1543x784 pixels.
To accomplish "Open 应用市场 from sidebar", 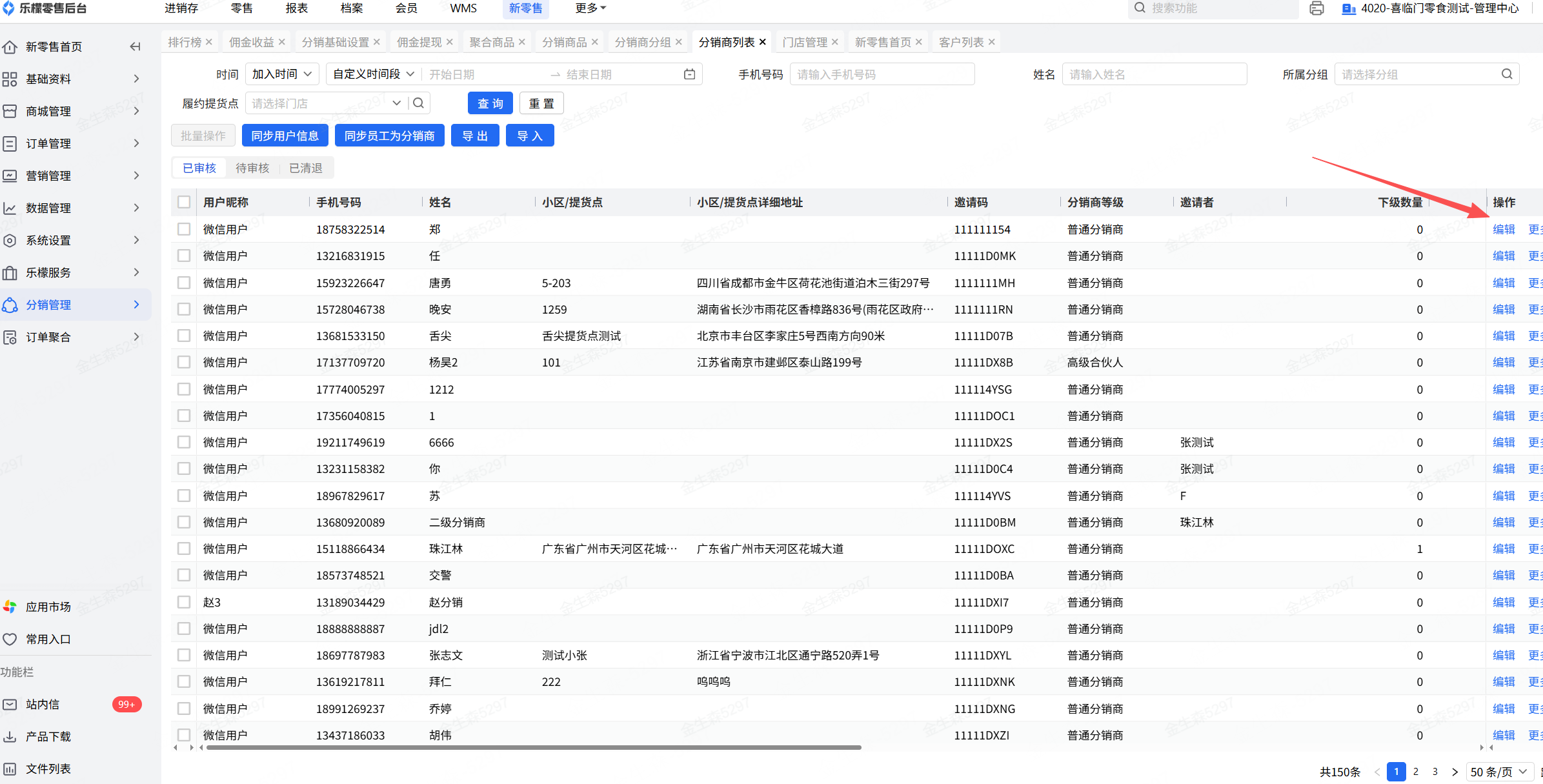I will [x=48, y=607].
